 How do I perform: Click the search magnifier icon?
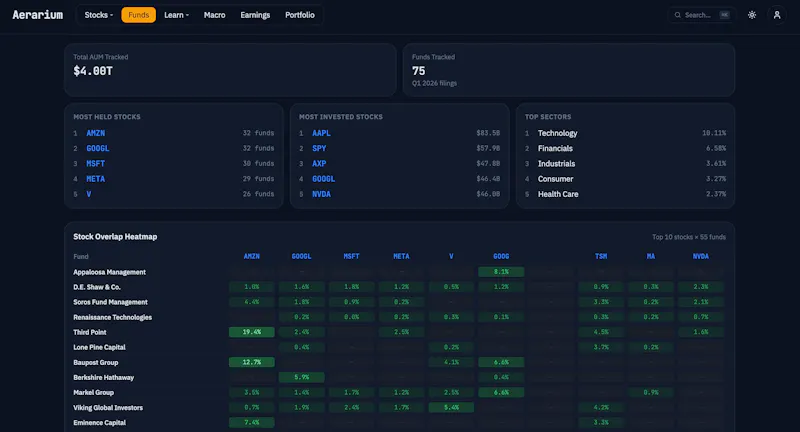tap(678, 15)
